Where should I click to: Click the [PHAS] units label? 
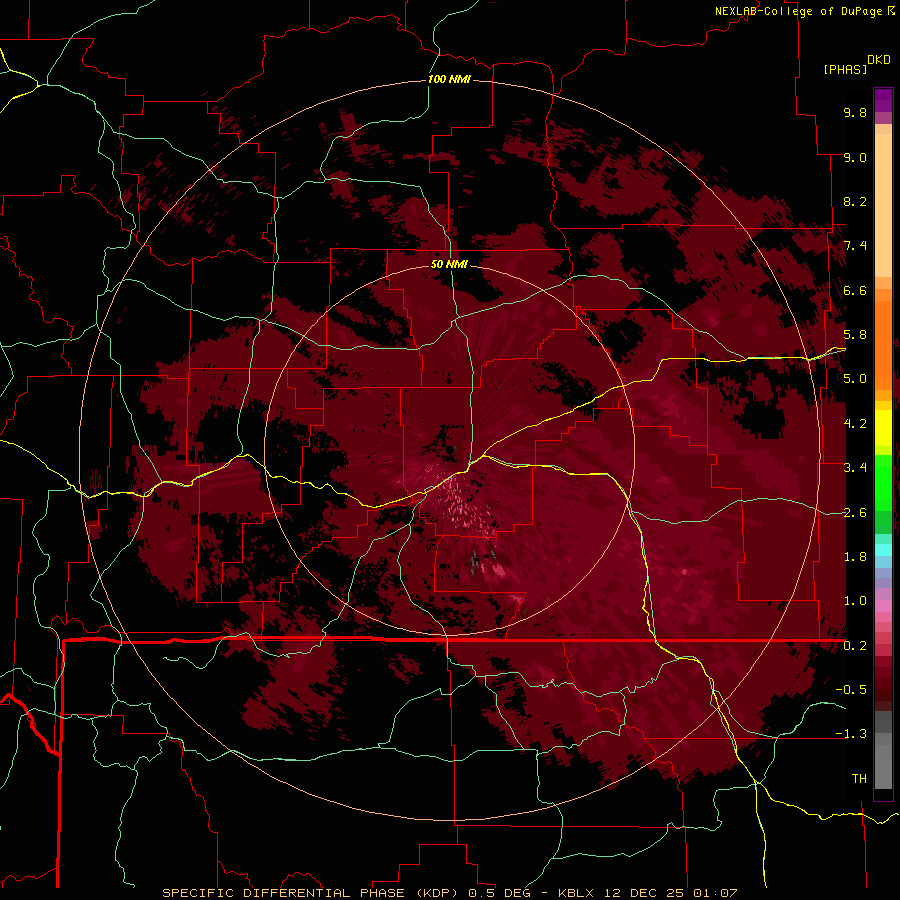[x=845, y=69]
